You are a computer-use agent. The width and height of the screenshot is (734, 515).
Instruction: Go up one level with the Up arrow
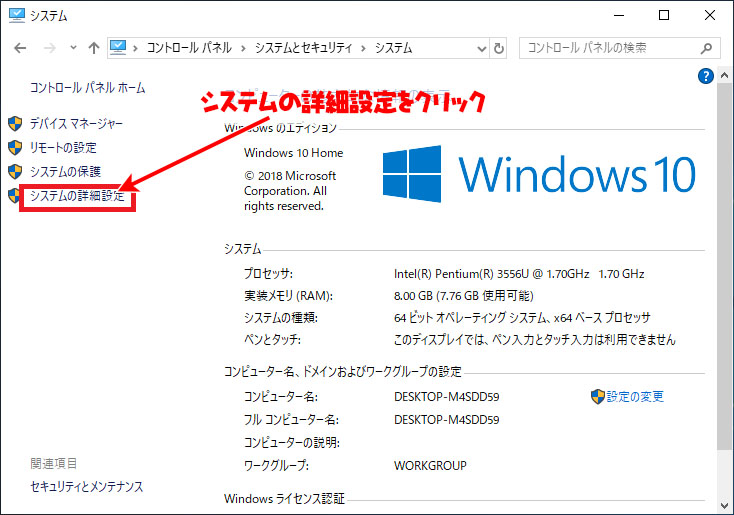94,48
